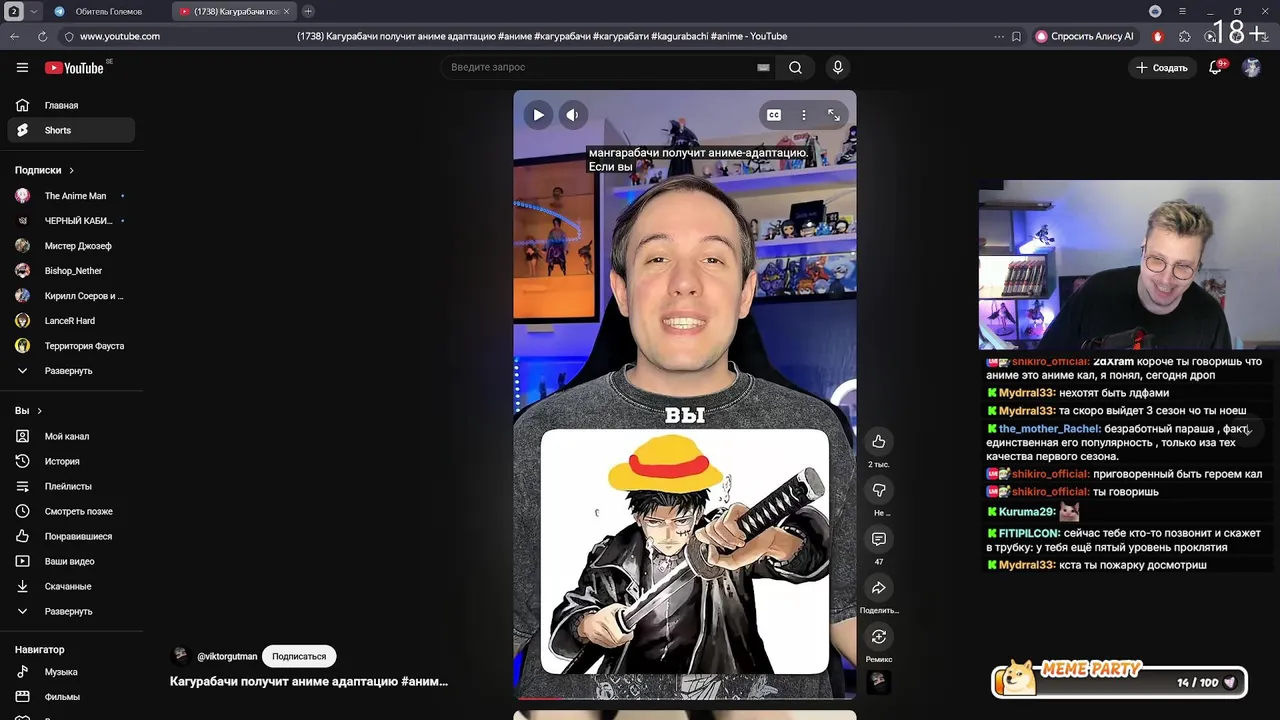1280x720 pixels.
Task: Remix this Short
Action: [x=879, y=637]
